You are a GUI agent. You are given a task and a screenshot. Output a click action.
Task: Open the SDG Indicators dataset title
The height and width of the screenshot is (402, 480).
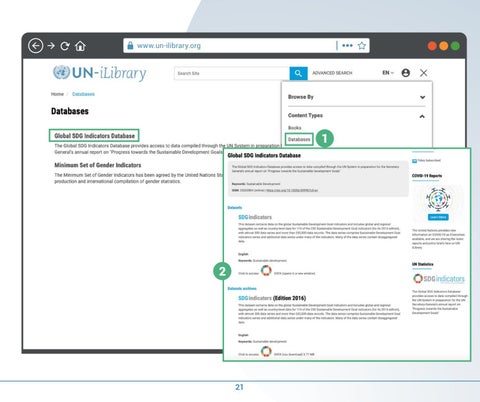pyautogui.click(x=255, y=217)
